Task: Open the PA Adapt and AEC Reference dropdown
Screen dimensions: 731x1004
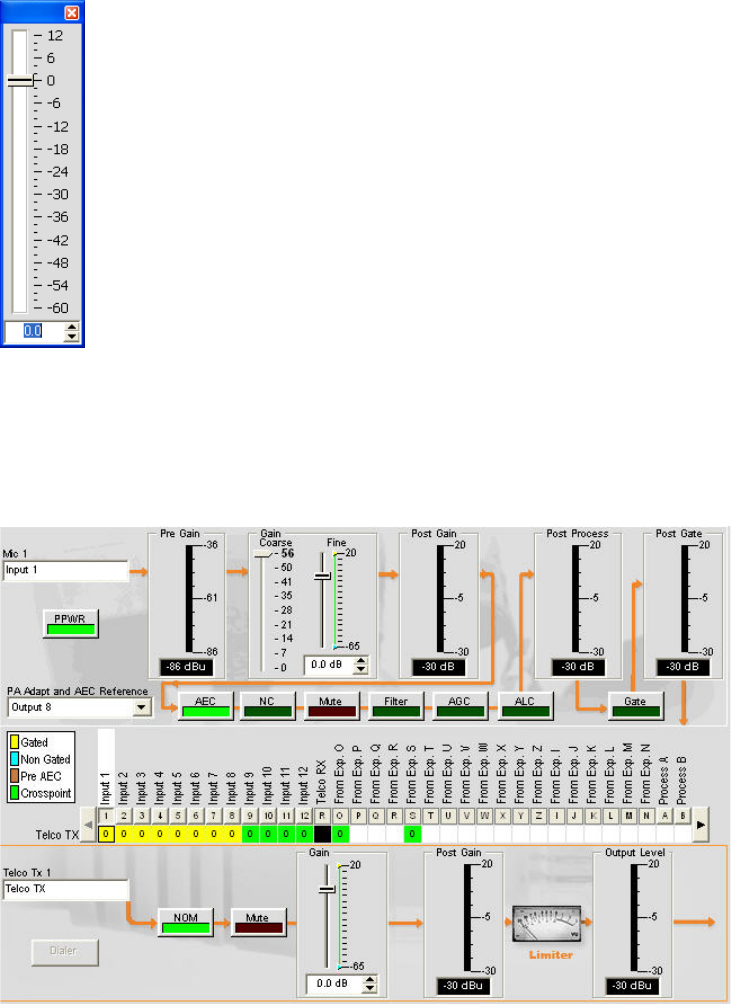Action: (x=141, y=707)
